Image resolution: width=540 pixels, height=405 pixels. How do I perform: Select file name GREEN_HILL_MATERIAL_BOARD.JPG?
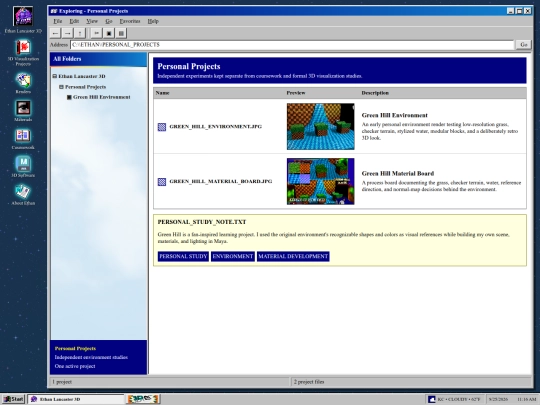coord(221,181)
